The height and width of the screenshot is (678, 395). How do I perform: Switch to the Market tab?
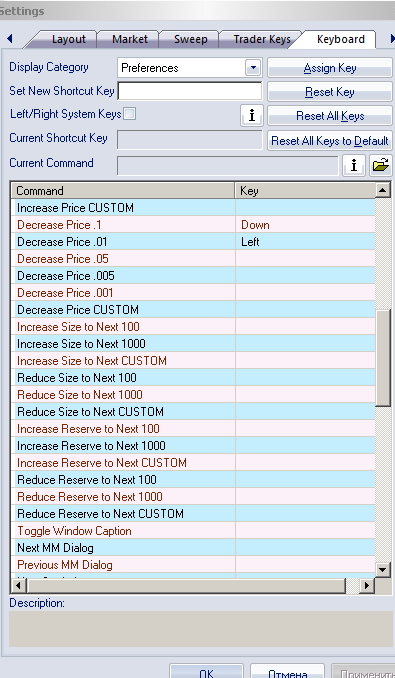pos(130,39)
